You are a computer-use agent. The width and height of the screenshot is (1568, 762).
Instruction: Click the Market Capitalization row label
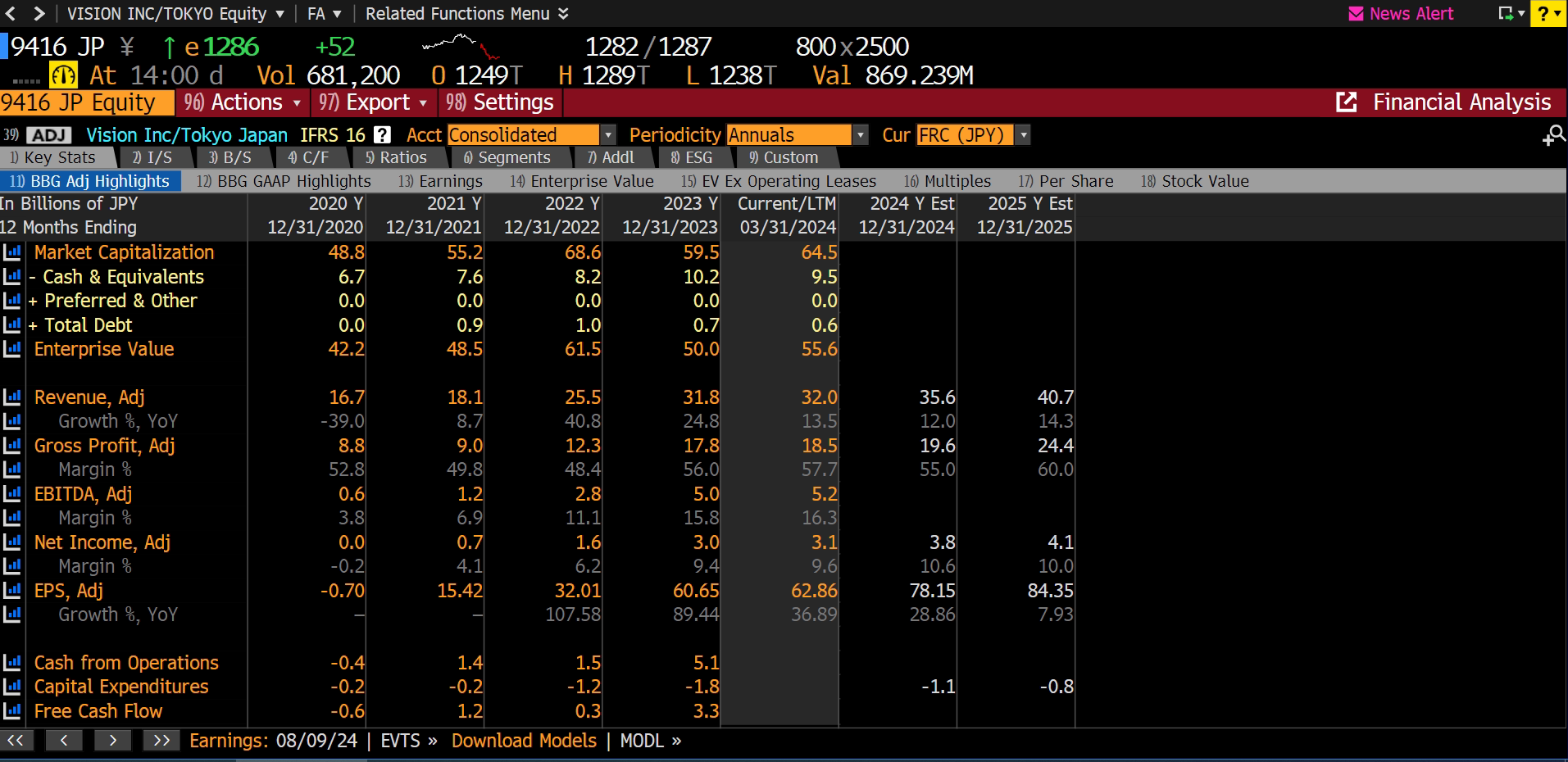[124, 252]
